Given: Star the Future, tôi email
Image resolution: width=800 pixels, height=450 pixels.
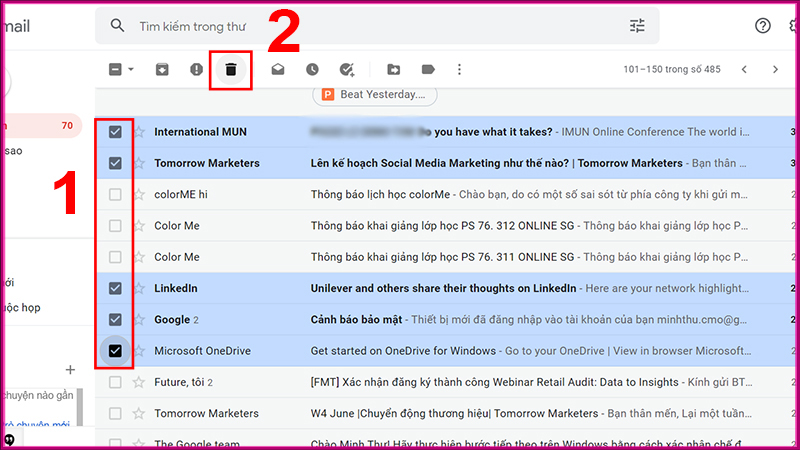Looking at the screenshot, I should pos(139,382).
